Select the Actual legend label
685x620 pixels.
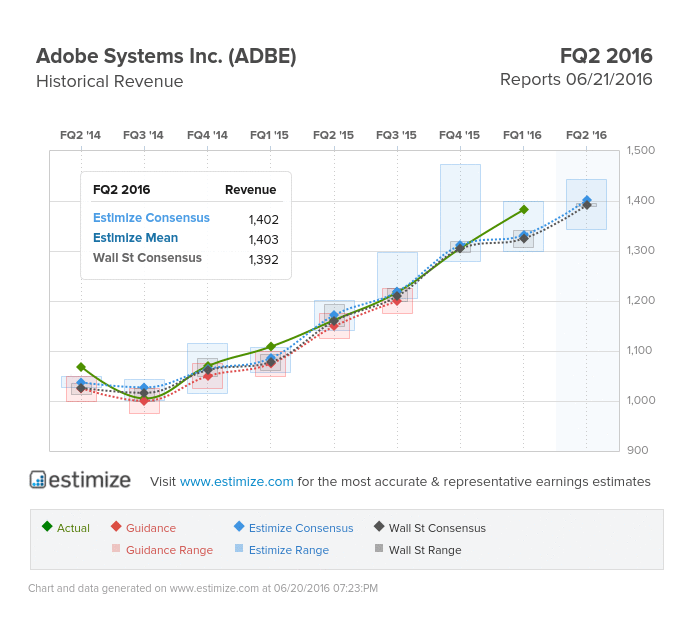(x=73, y=528)
